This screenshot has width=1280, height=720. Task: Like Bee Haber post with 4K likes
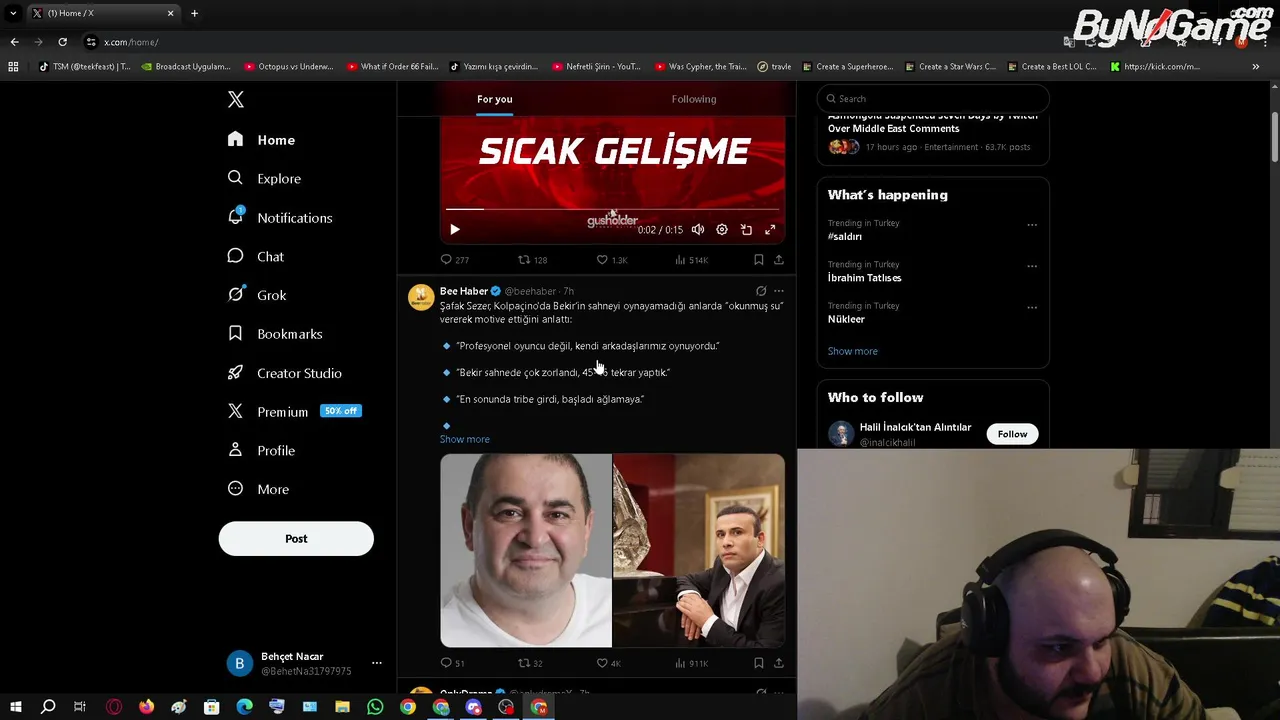pos(609,663)
